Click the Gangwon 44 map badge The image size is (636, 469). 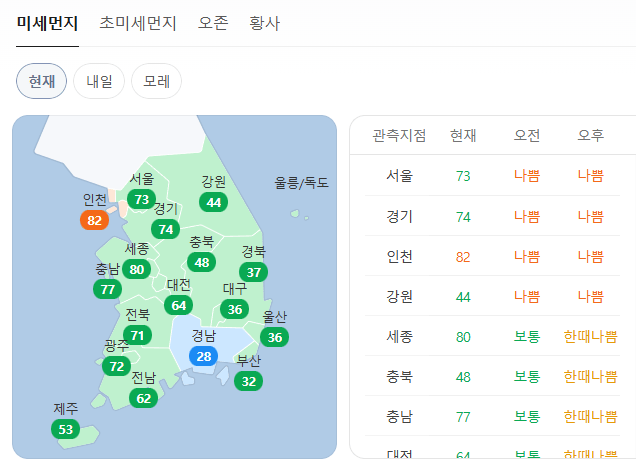point(213,202)
